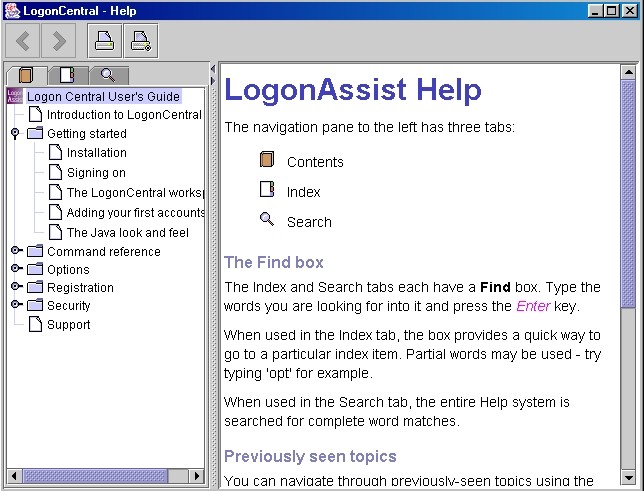Click the Search magnifier icon in help text

pyautogui.click(x=267, y=219)
